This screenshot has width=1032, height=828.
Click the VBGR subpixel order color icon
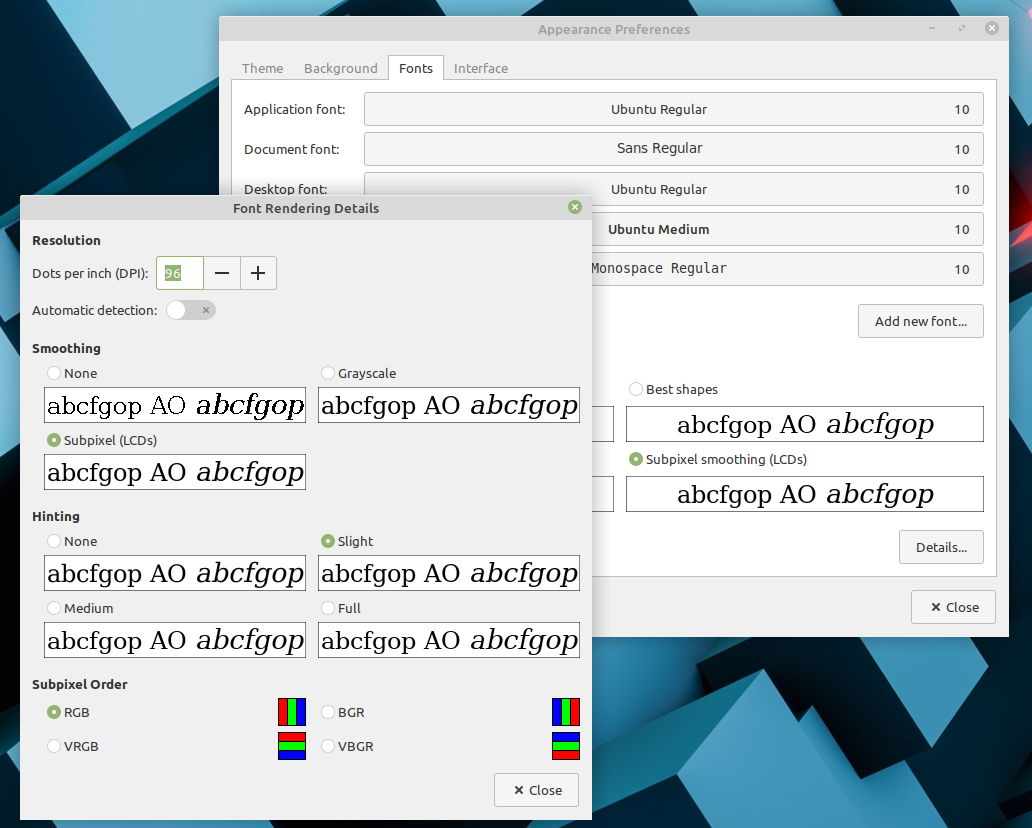tap(566, 746)
